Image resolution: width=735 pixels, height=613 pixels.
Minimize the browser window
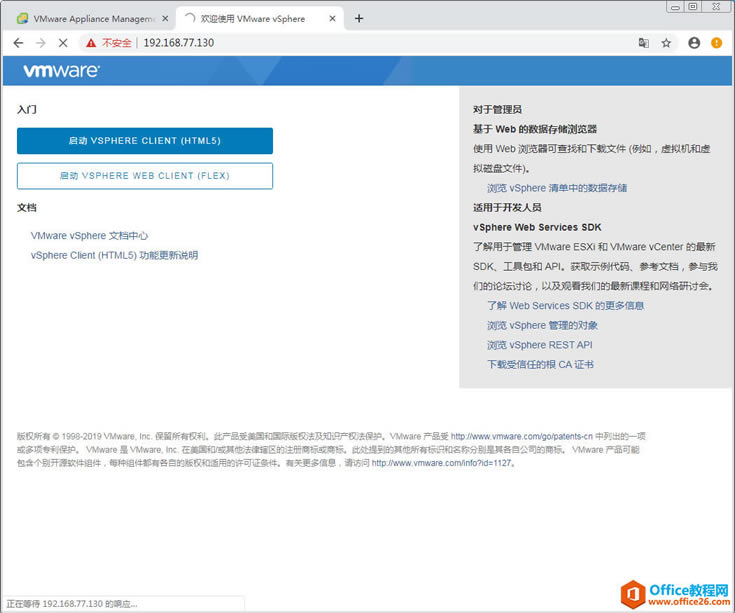(675, 7)
